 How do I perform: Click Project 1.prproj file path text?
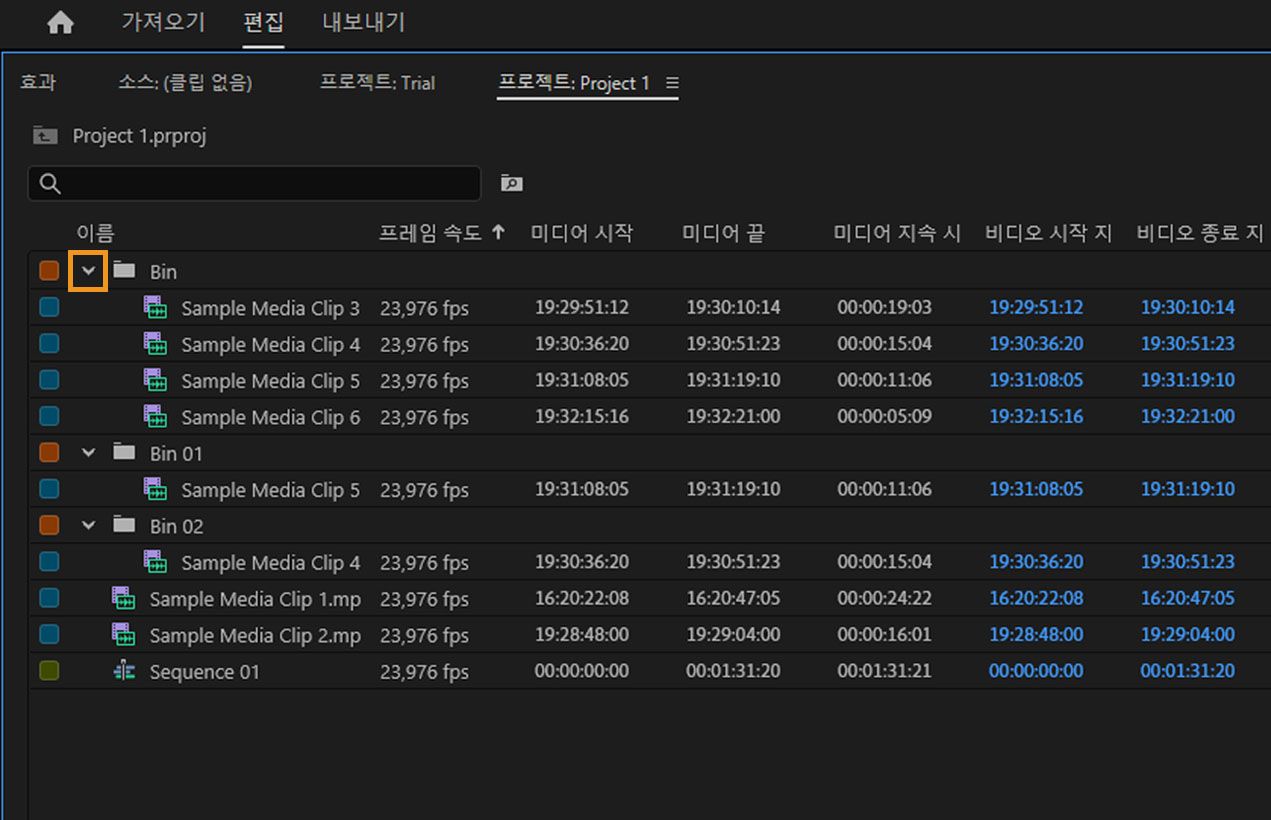(x=139, y=136)
